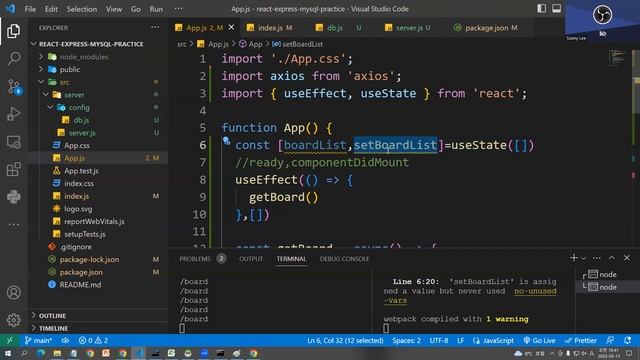Image resolution: width=640 pixels, height=360 pixels.
Task: Open the launch profile dropdown arrow
Action: (584, 258)
